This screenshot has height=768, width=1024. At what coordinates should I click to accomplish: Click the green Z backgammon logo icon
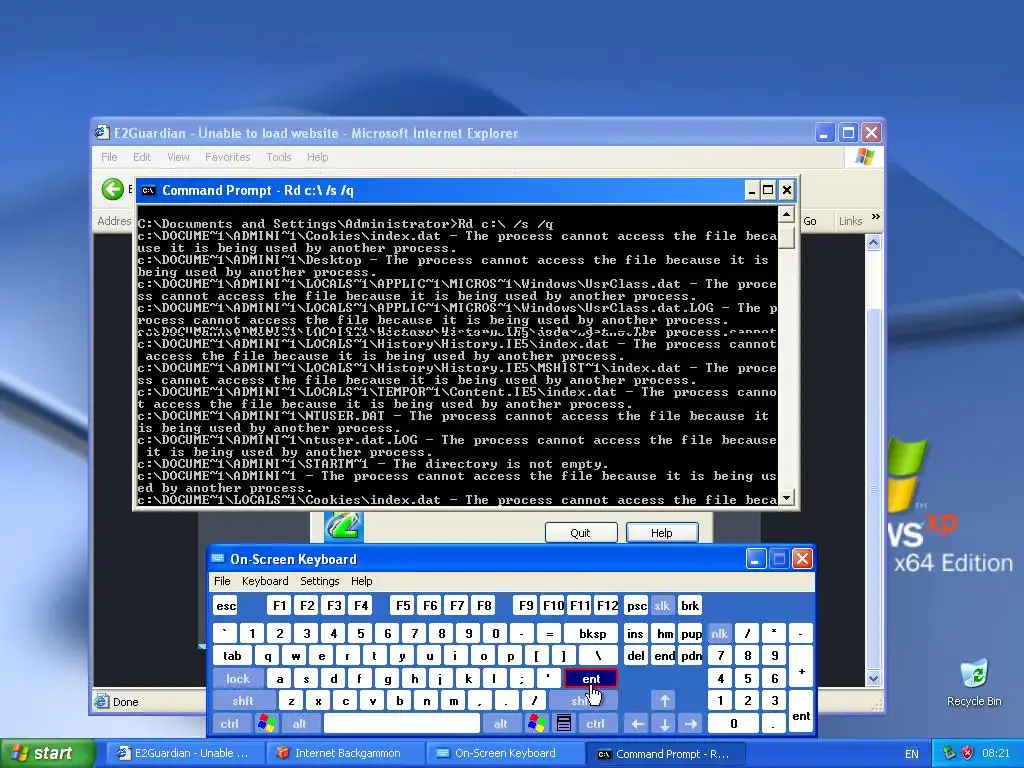344,526
